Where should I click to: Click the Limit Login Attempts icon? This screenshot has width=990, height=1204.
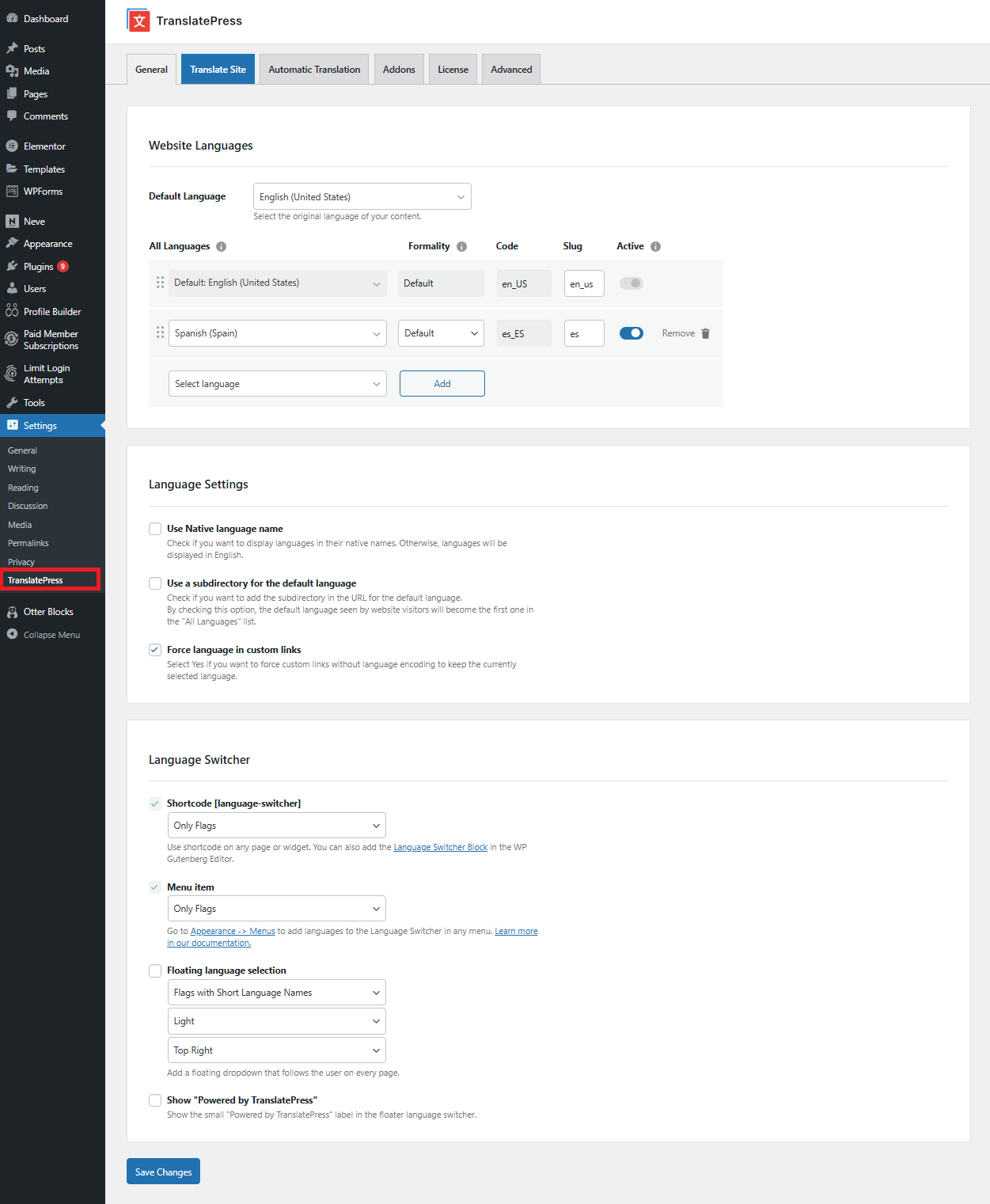[12, 373]
